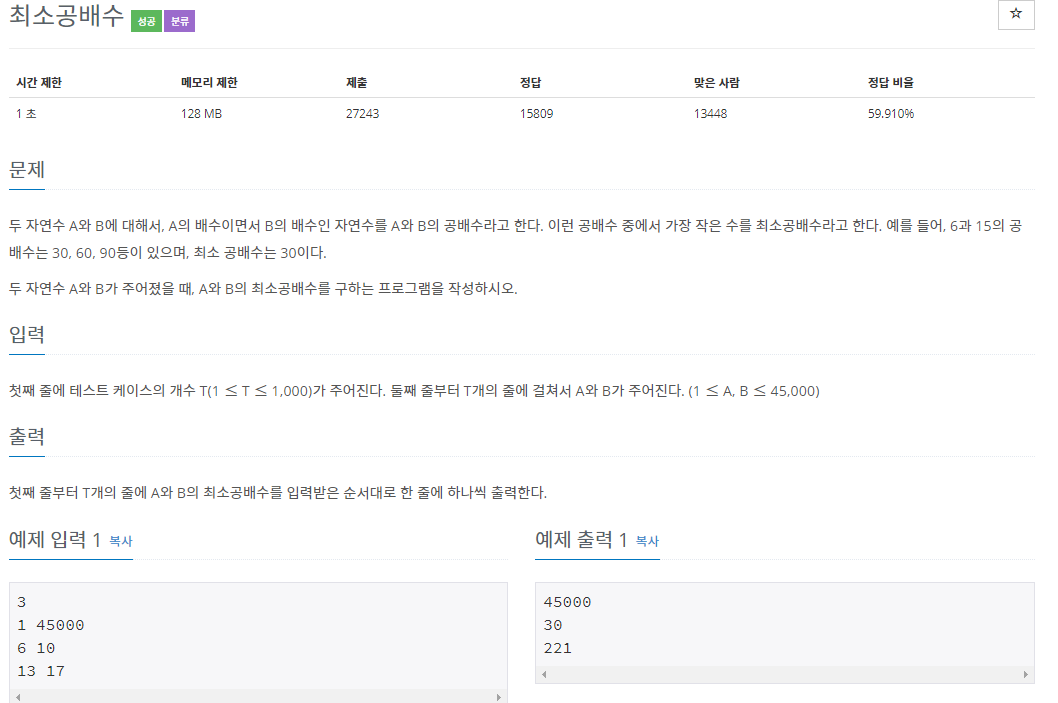Click solved users count 13448

point(711,113)
